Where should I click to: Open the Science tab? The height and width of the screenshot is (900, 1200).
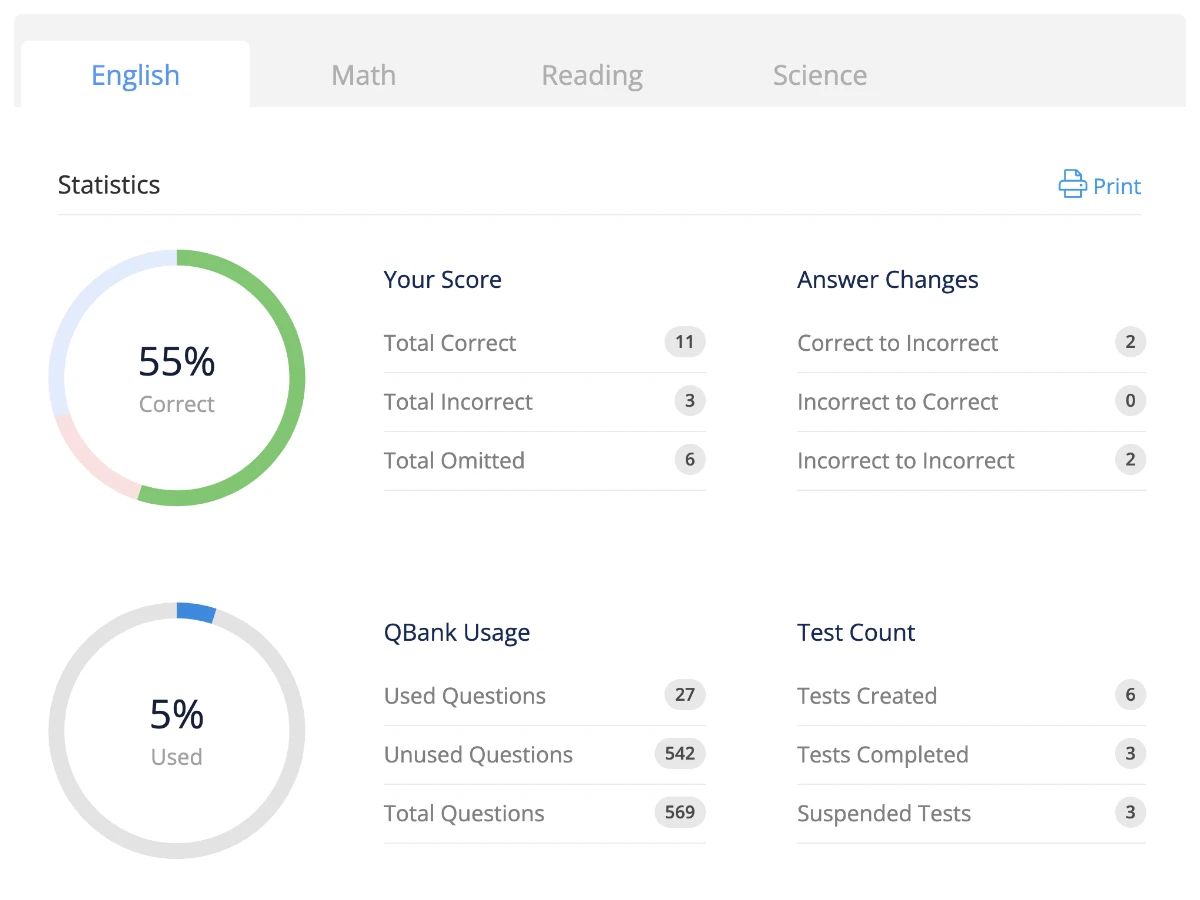click(x=820, y=75)
